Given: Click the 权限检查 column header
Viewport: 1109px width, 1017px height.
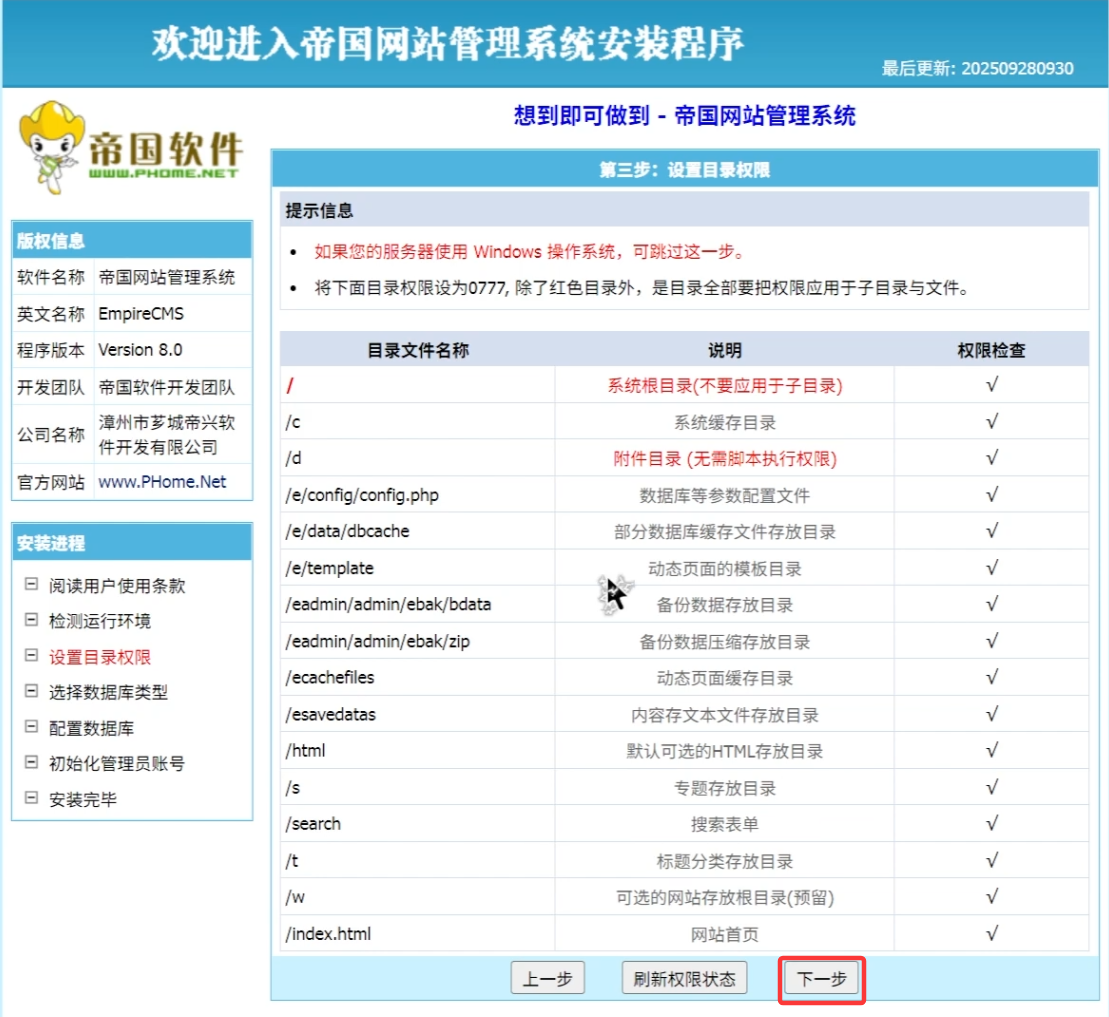Looking at the screenshot, I should 991,350.
